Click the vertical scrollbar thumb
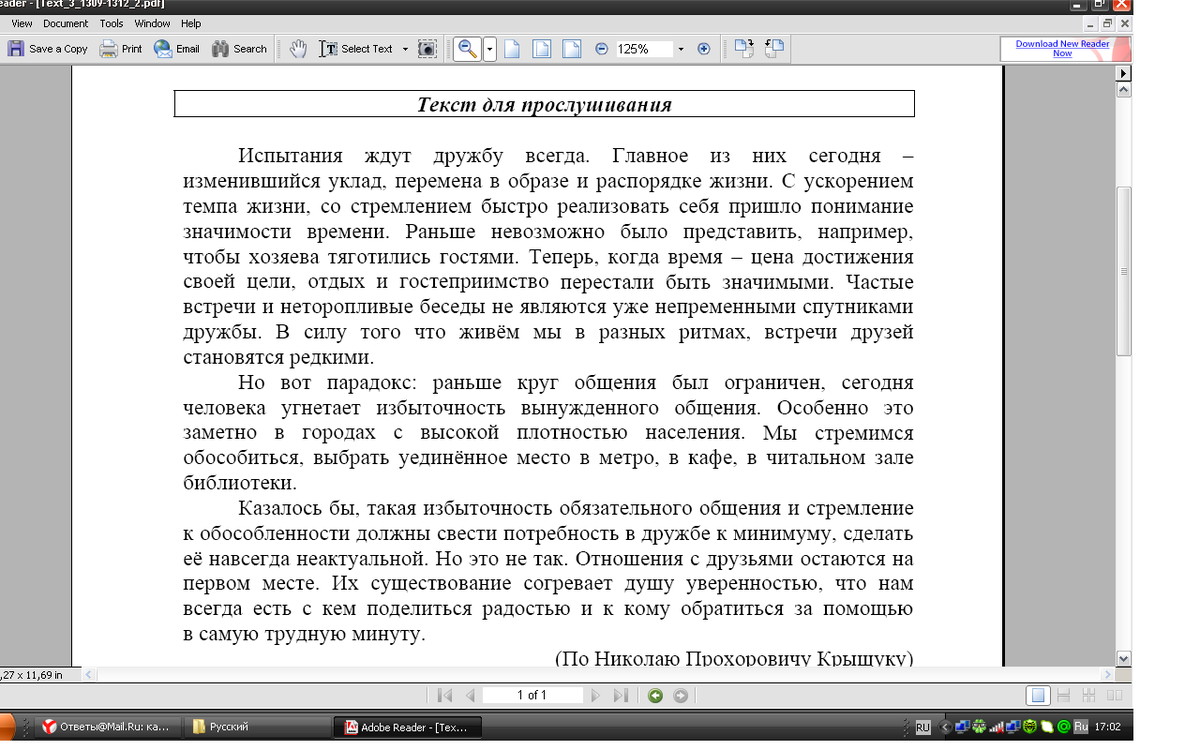The height and width of the screenshot is (750, 1200). pos(1124,271)
